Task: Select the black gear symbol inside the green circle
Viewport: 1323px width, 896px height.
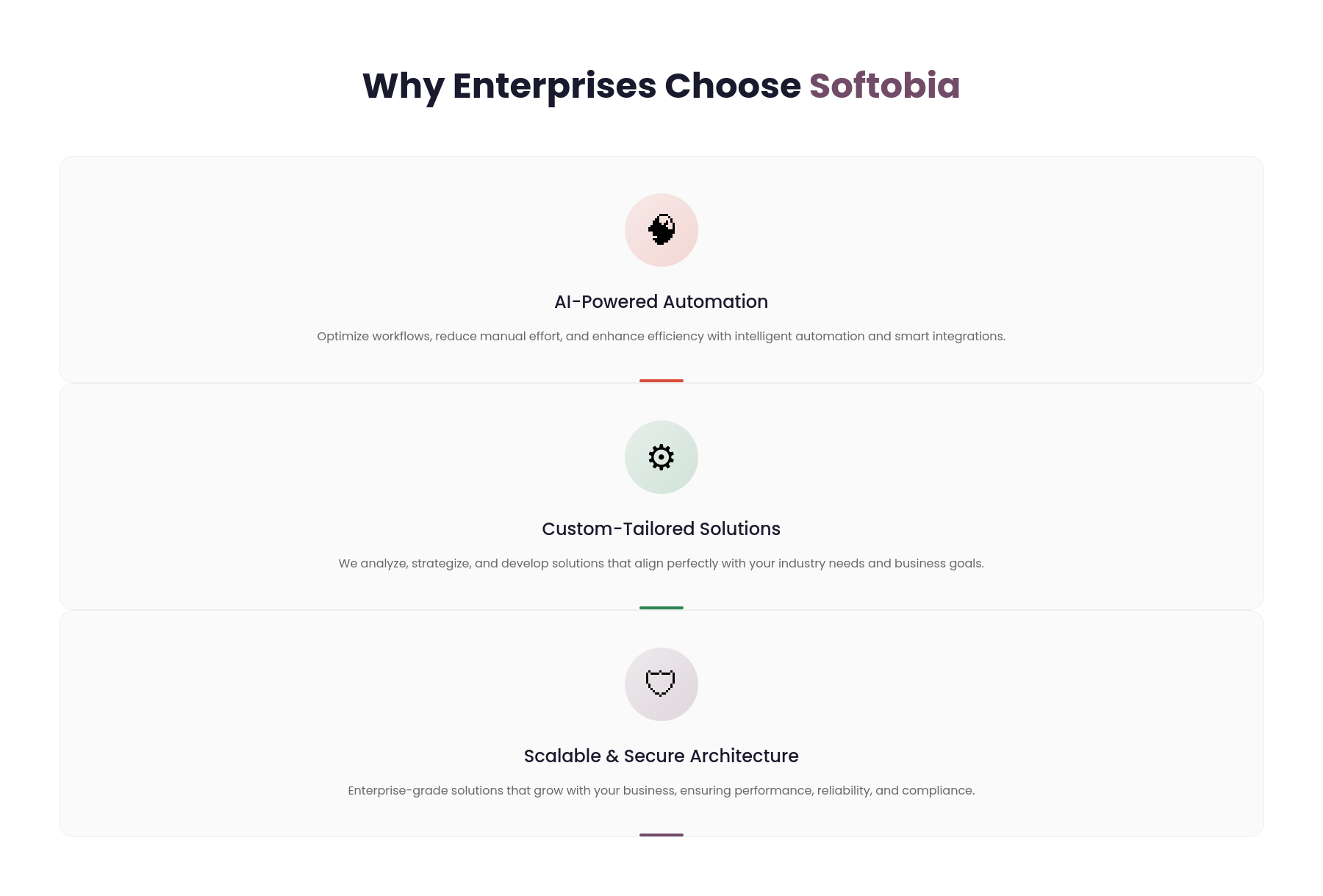Action: [x=661, y=456]
